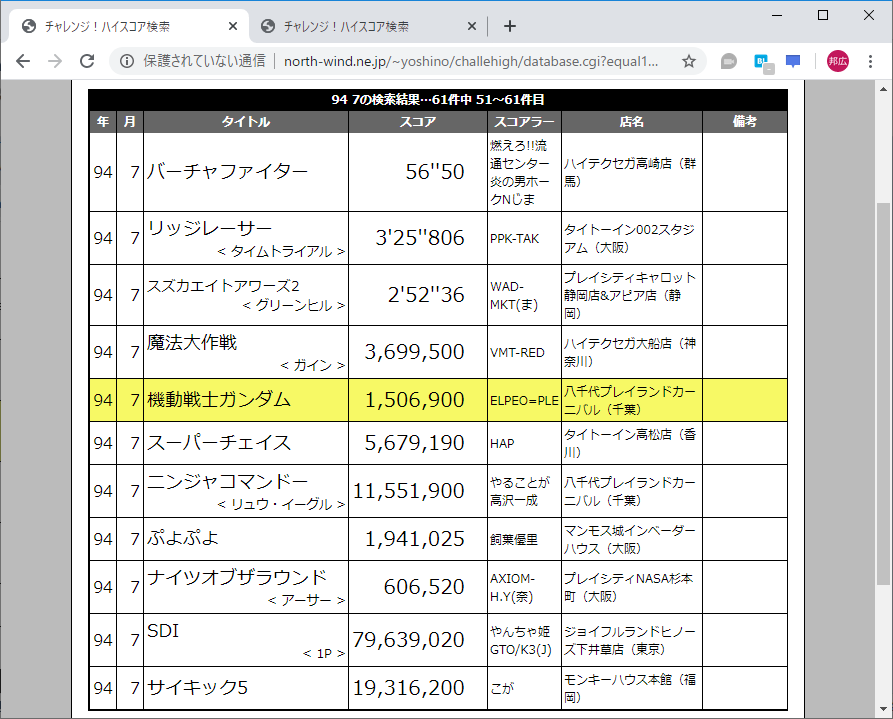Select title スズカエイトアワーズ2
This screenshot has width=893, height=719.
[x=223, y=286]
